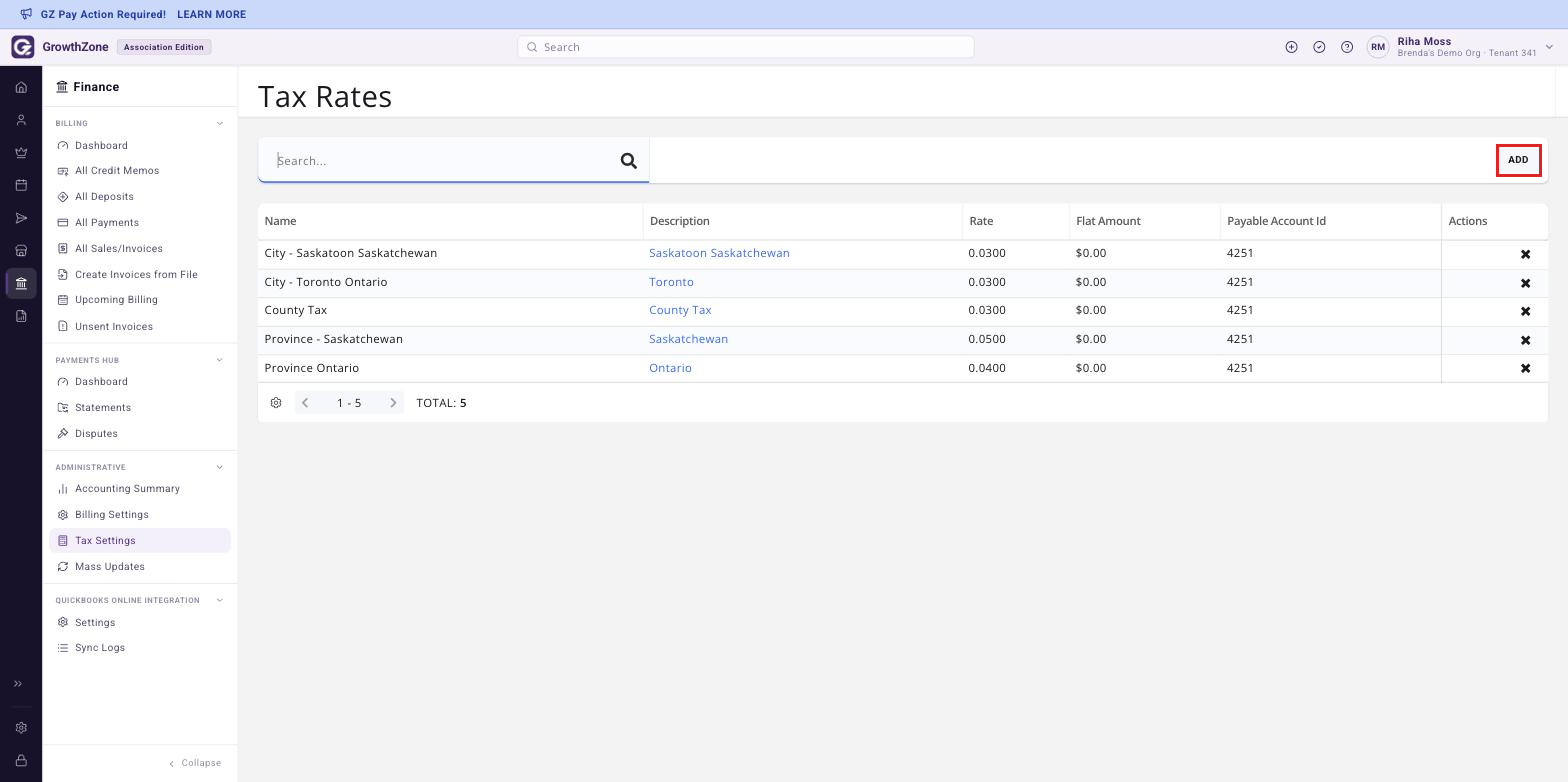Viewport: 1568px width, 782px height.
Task: Delete the County Tax row
Action: 1525,311
